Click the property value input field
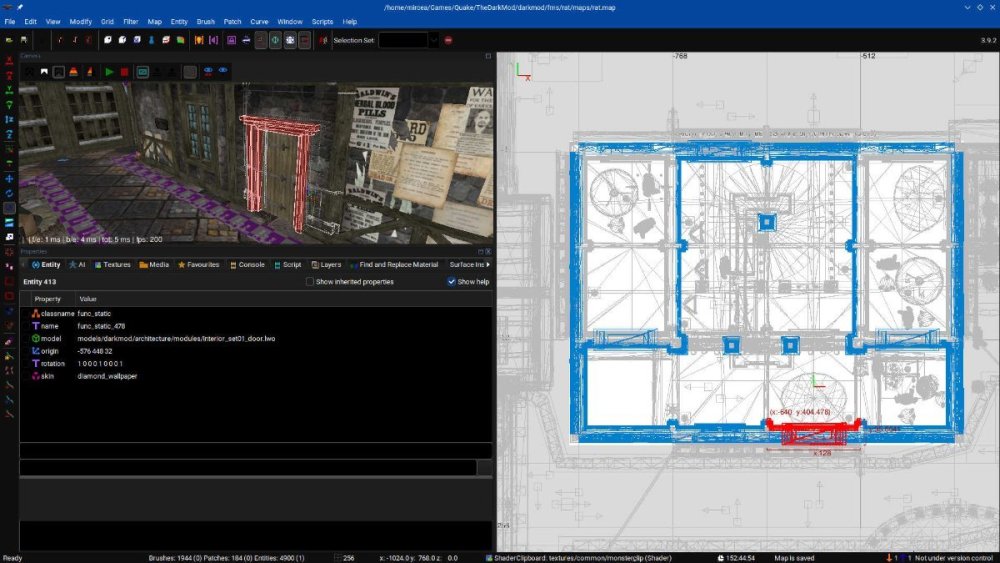Screen dimensions: 1000x563 (x=248, y=467)
